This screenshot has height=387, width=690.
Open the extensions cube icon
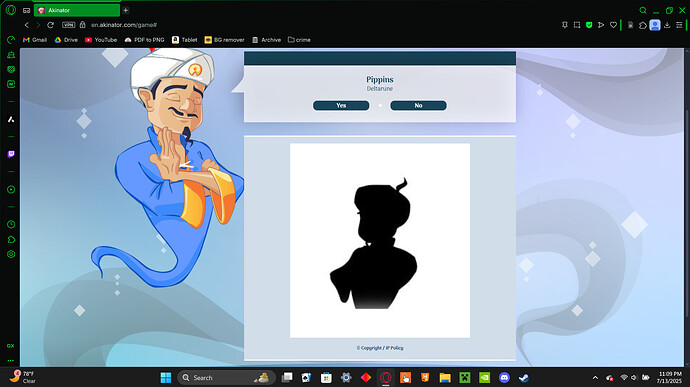pyautogui.click(x=643, y=25)
